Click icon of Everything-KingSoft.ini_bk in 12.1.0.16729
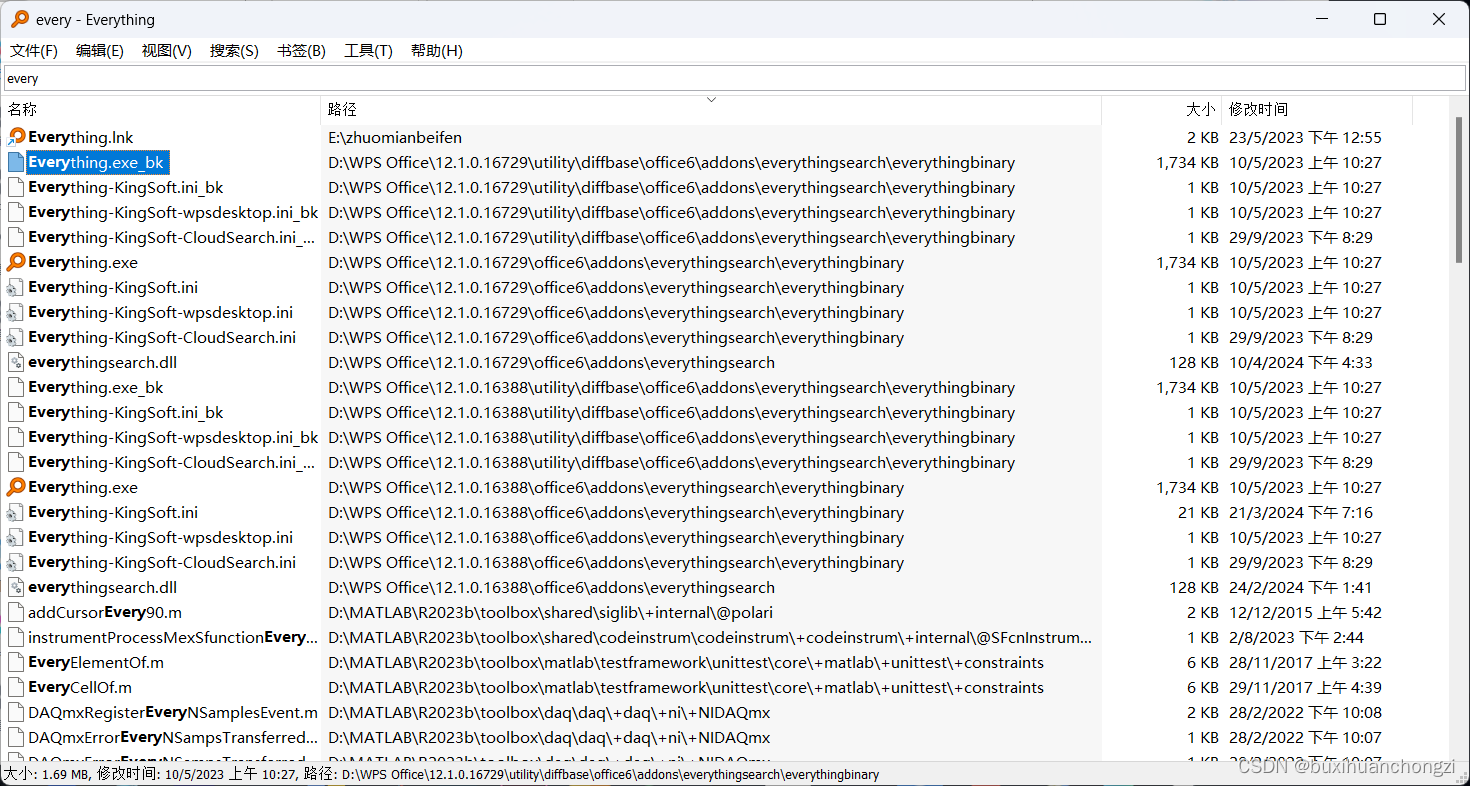Viewport: 1470px width, 786px height. tap(16, 187)
